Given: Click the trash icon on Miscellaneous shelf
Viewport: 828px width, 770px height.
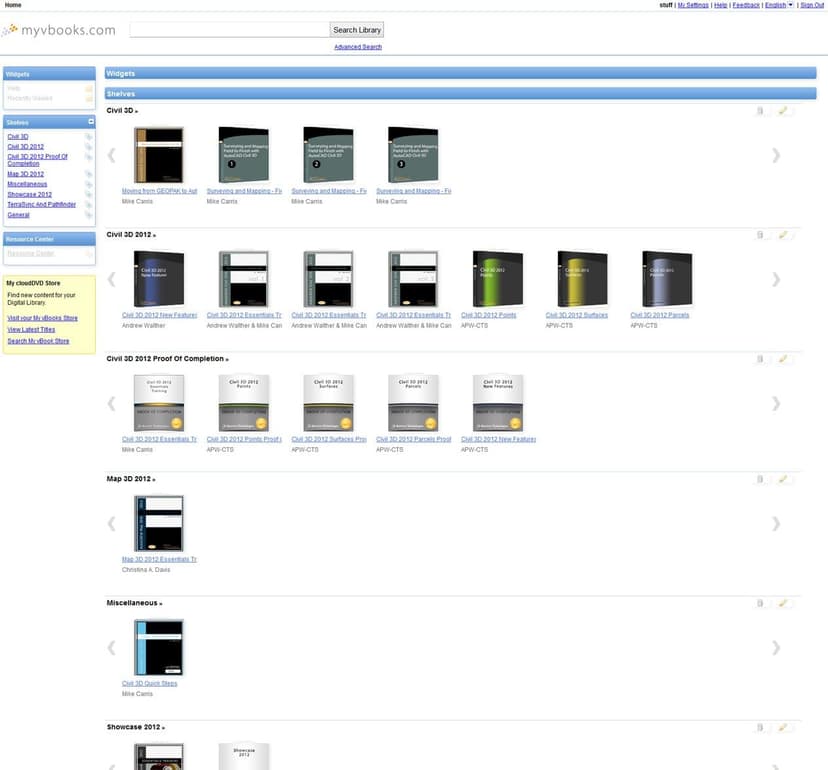Looking at the screenshot, I should point(760,603).
